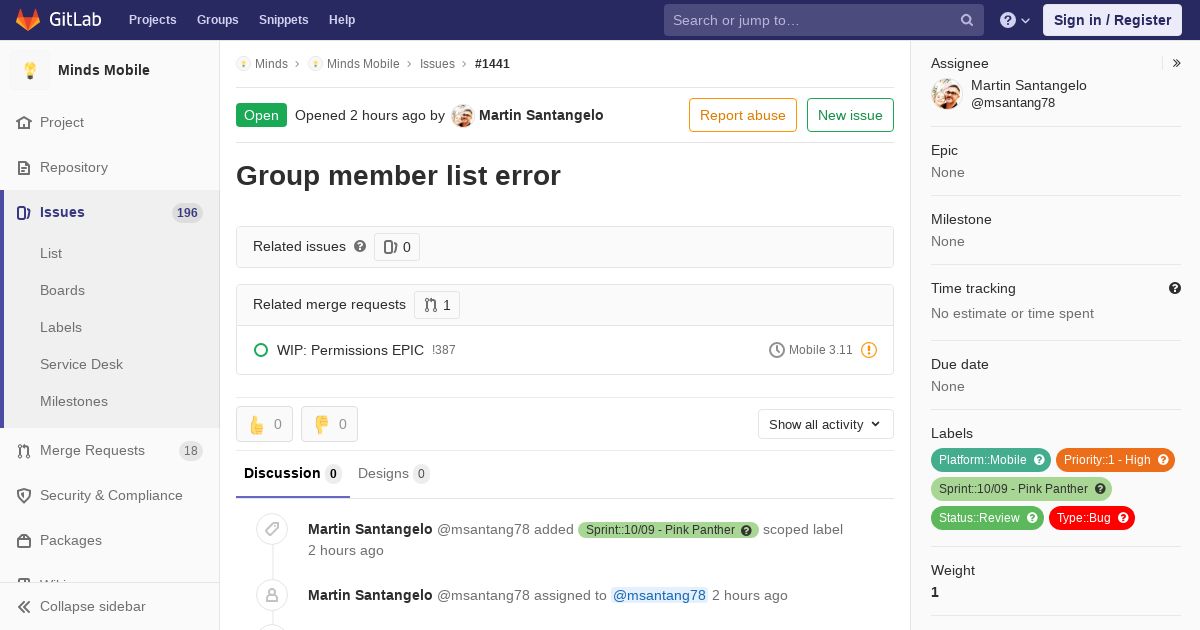This screenshot has height=630, width=1200.
Task: Click Sprint::10/09 - Pink Panther label in activity
Action: 668,530
